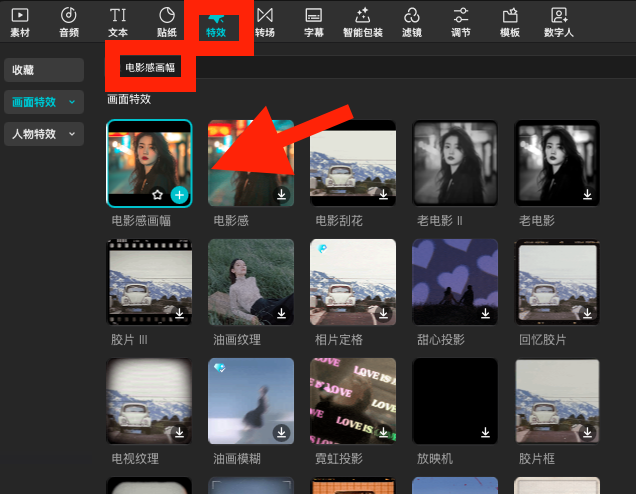The width and height of the screenshot is (636, 494).
Task: Open the 智能包装 smart packaging tab
Action: [363, 23]
